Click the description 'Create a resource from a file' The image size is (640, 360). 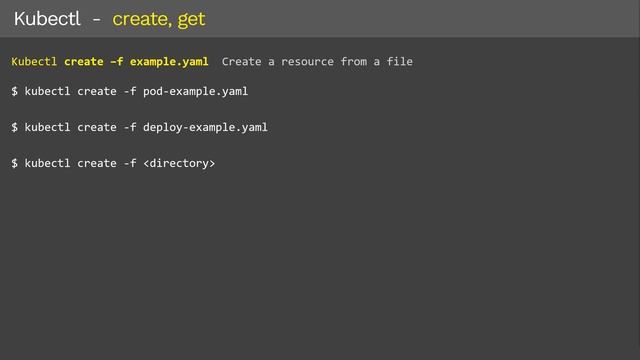(x=317, y=62)
